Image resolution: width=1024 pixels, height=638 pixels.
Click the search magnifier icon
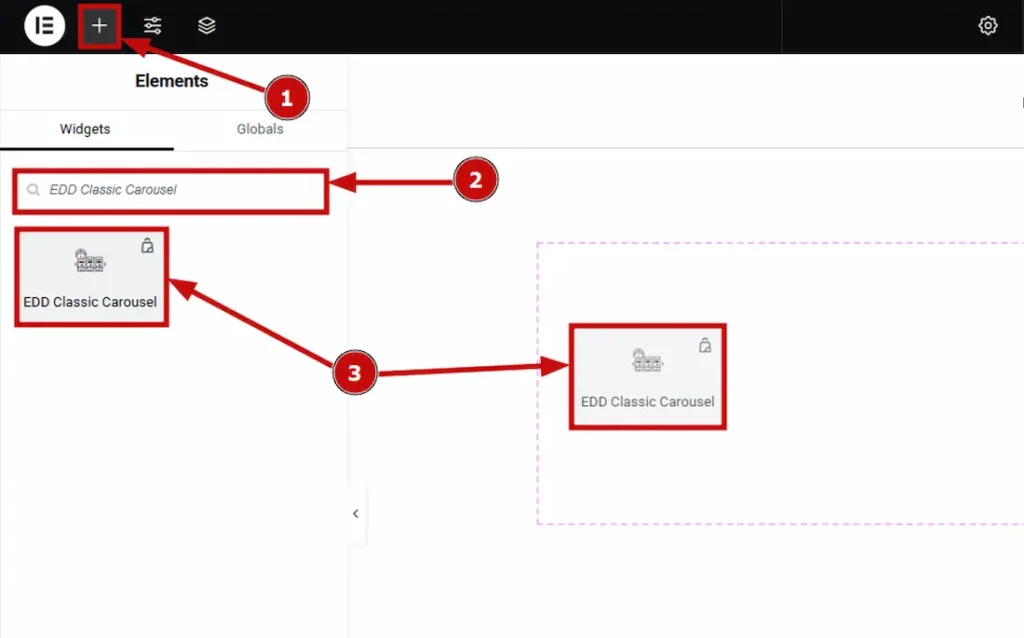pos(33,190)
